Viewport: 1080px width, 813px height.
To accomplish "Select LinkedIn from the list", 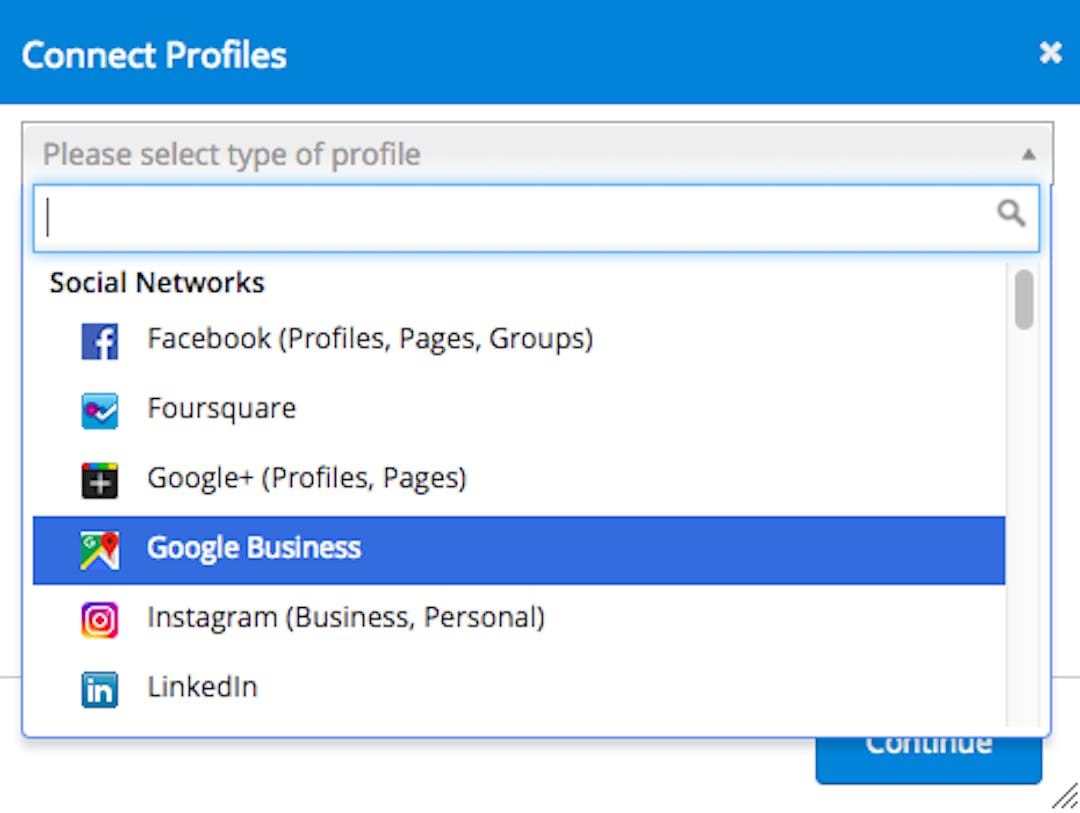I will point(519,689).
